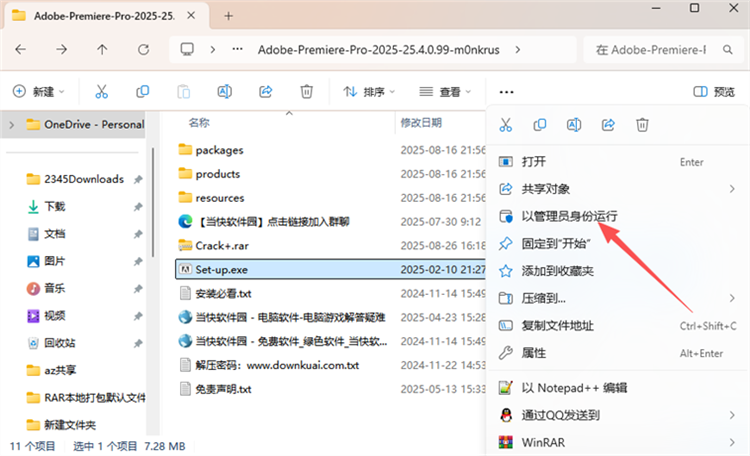750x456 pixels.
Task: Expand the address bar path chevron after the folder name
Action: (x=518, y=49)
